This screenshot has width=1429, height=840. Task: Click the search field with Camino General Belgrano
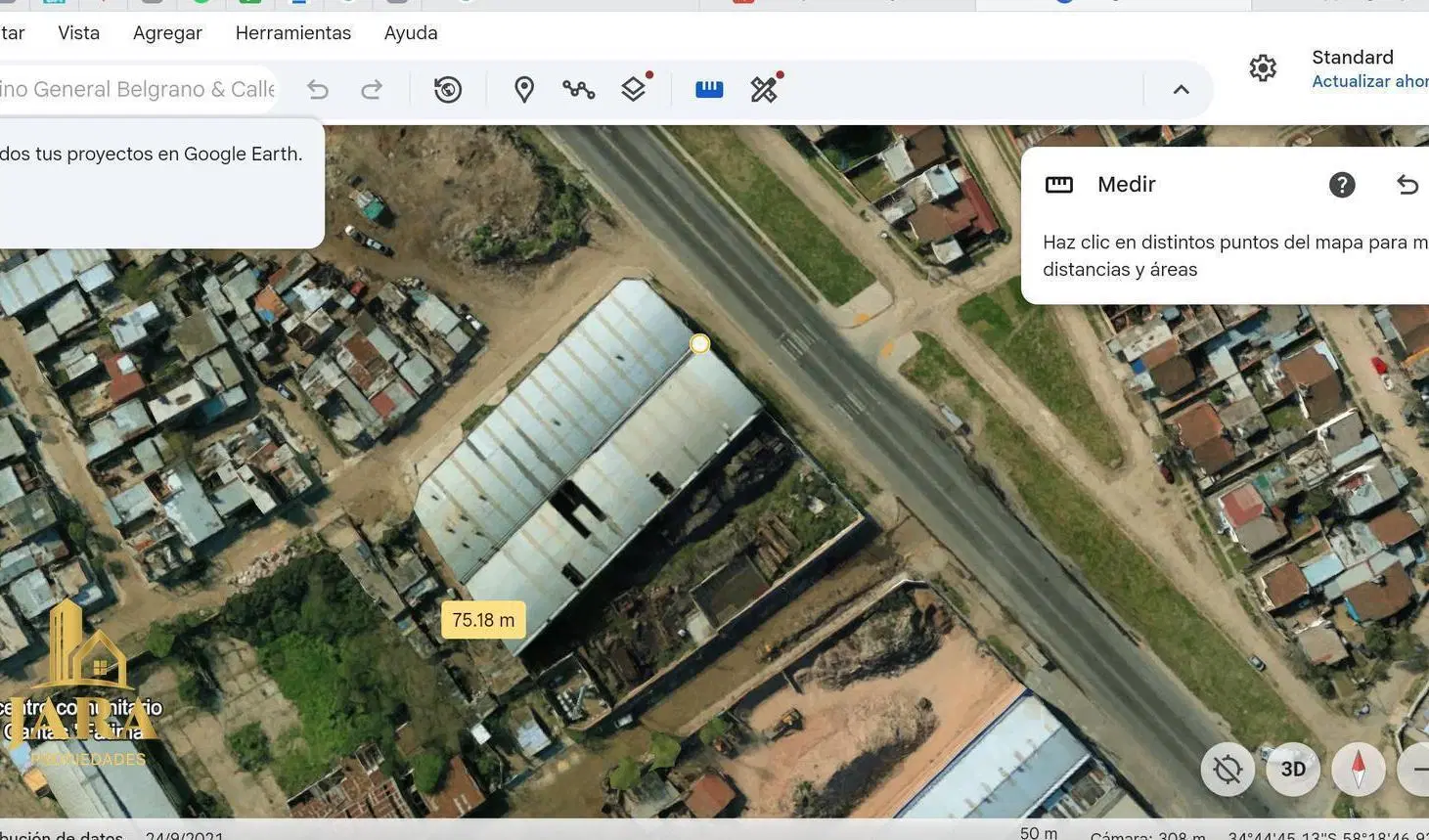click(138, 89)
